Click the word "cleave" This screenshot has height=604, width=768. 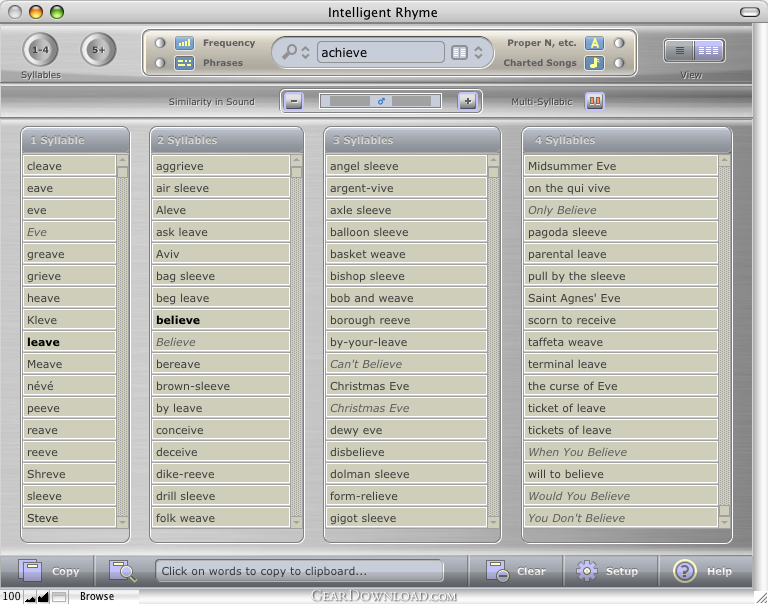(x=69, y=166)
